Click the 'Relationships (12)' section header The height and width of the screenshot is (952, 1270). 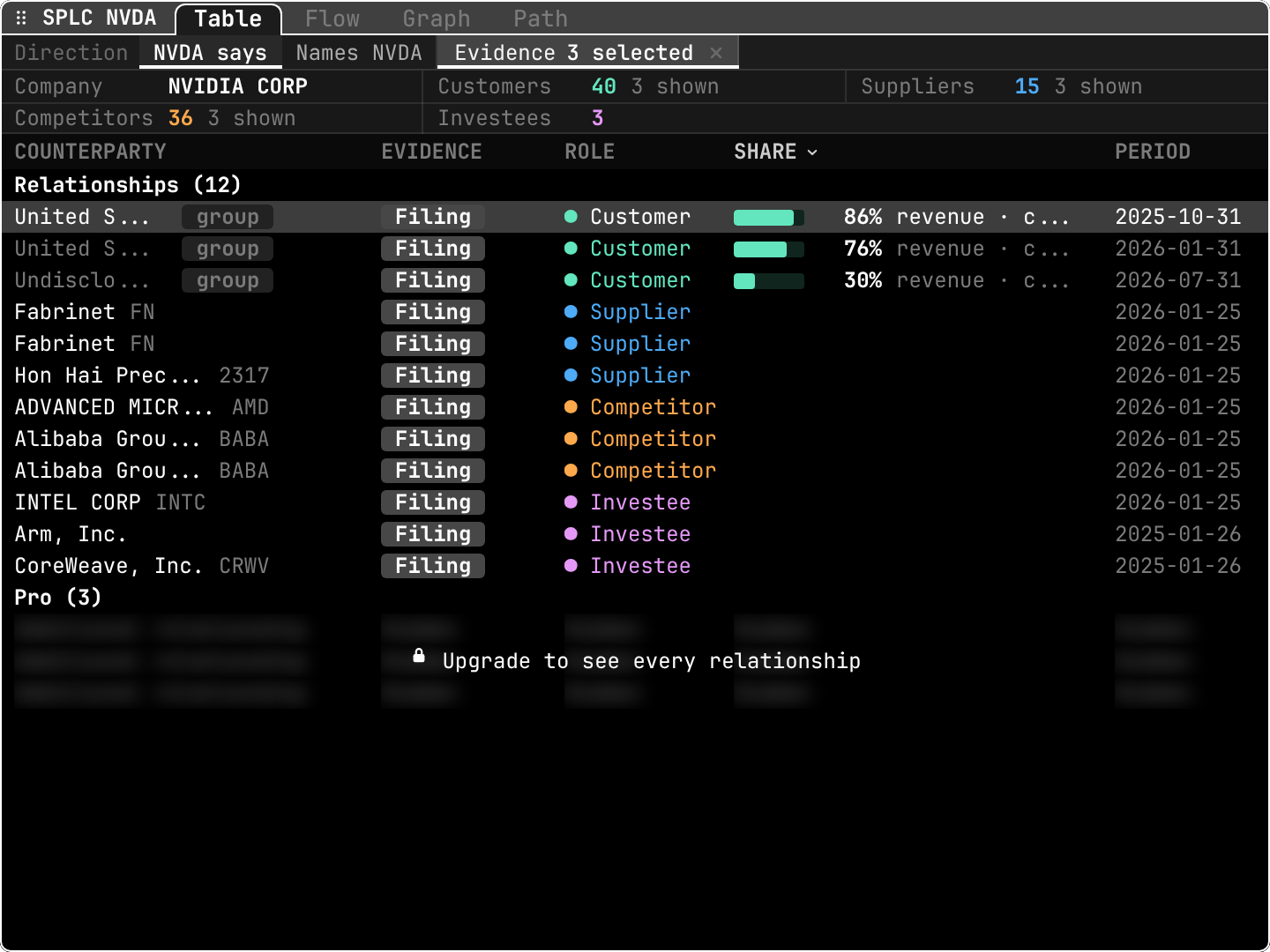click(x=128, y=185)
